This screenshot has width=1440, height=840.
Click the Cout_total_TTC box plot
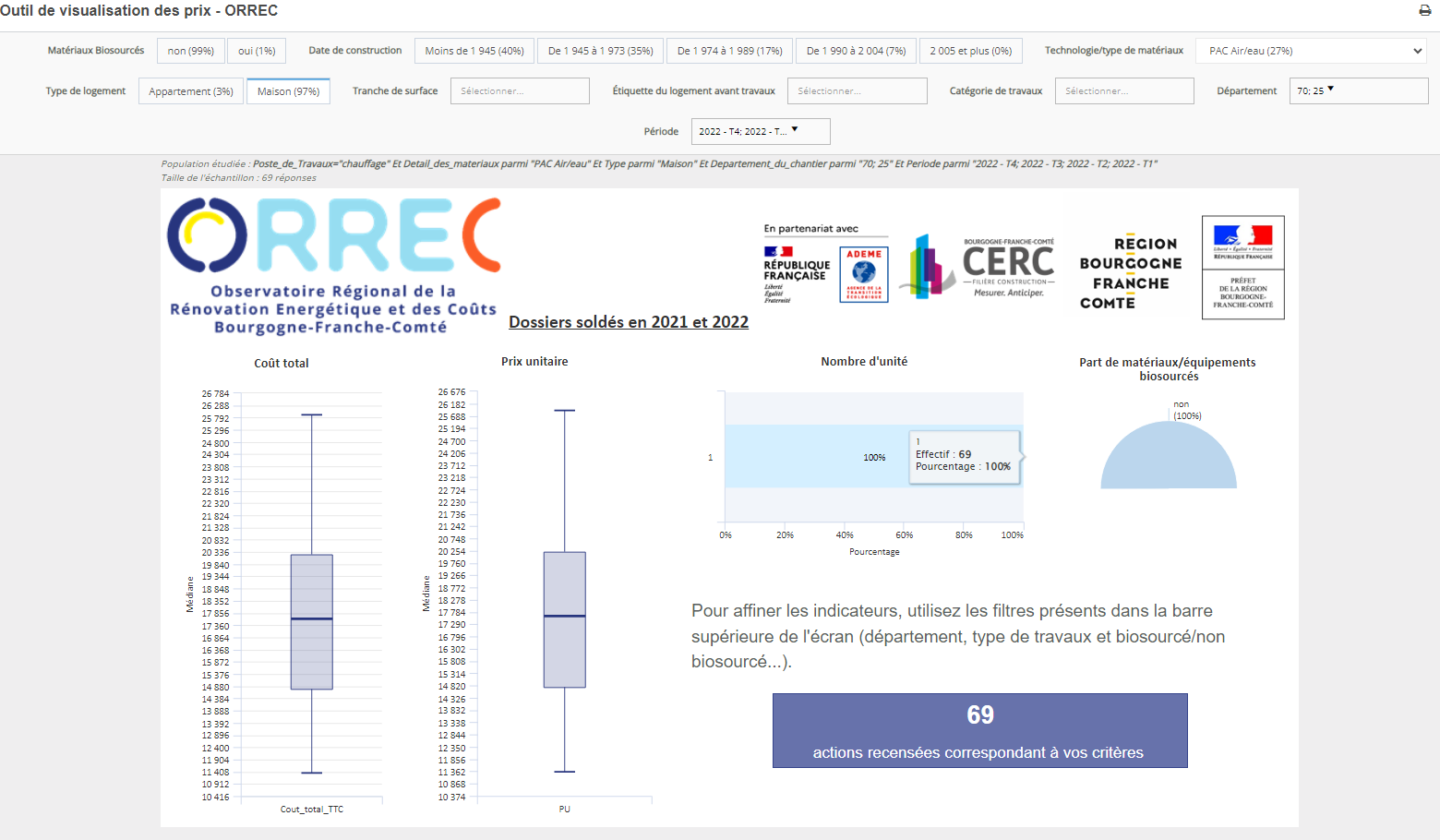(x=313, y=620)
